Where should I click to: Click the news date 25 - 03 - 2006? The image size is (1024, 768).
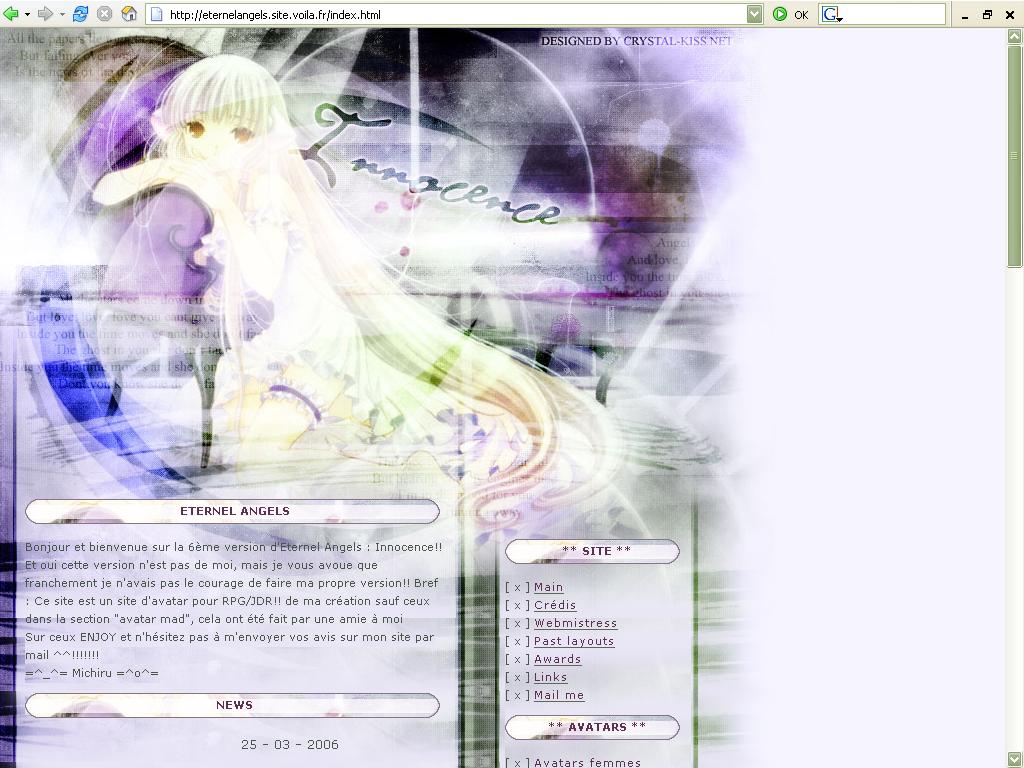point(290,744)
